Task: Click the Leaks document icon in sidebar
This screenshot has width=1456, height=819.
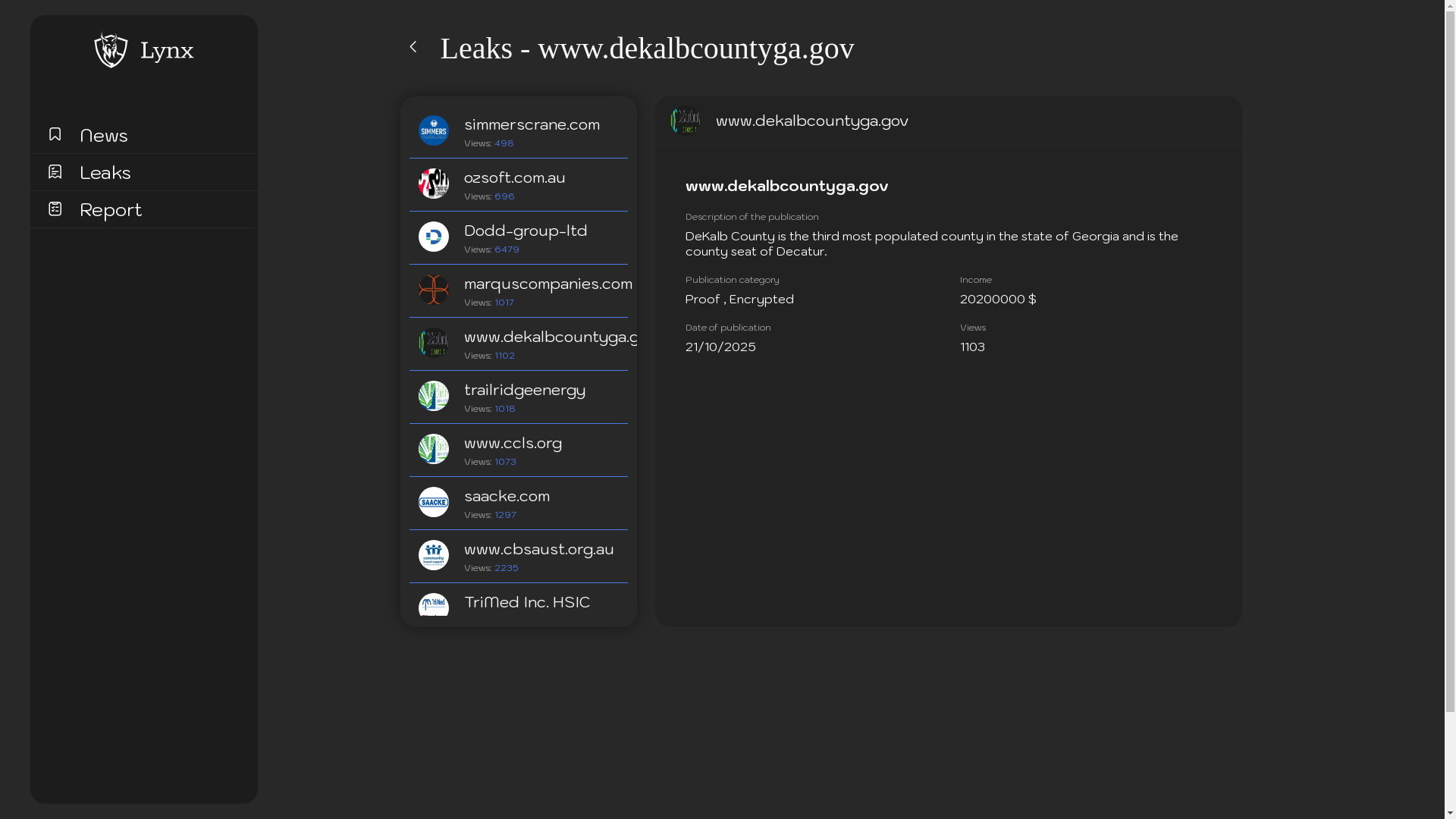Action: point(55,171)
